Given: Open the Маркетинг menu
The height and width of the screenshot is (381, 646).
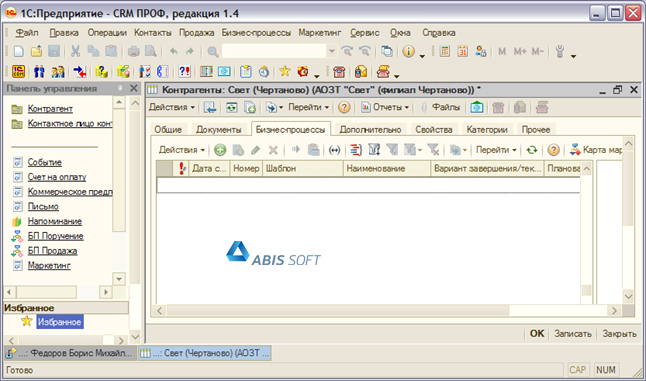Looking at the screenshot, I should pos(320,33).
